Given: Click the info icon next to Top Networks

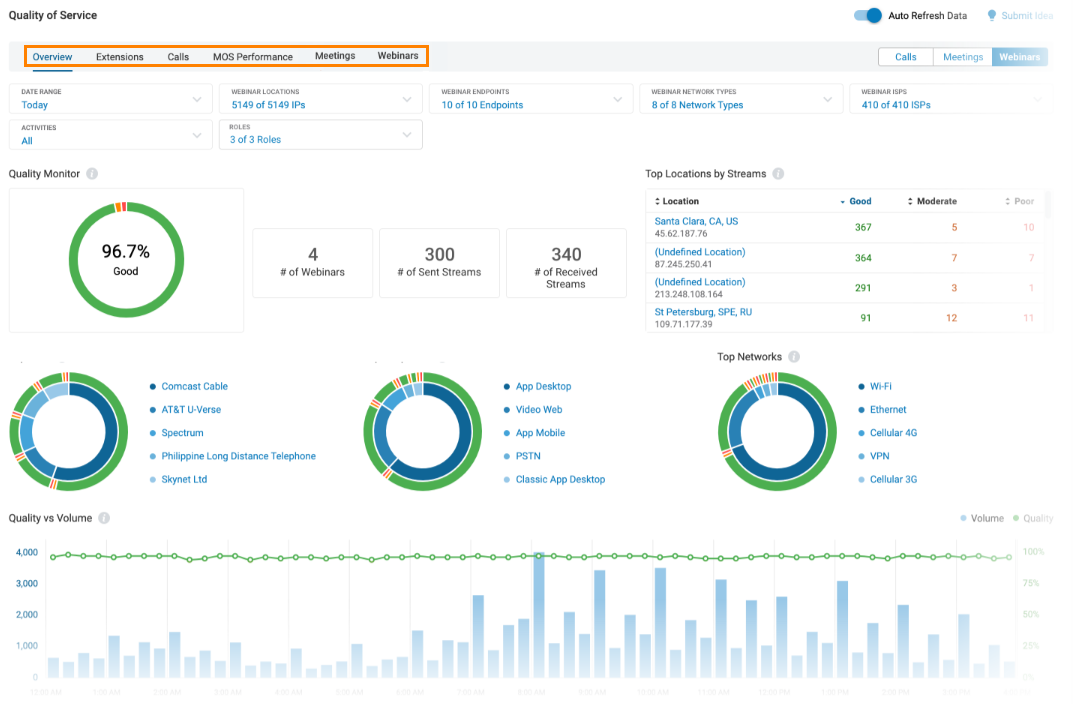Looking at the screenshot, I should tap(793, 356).
